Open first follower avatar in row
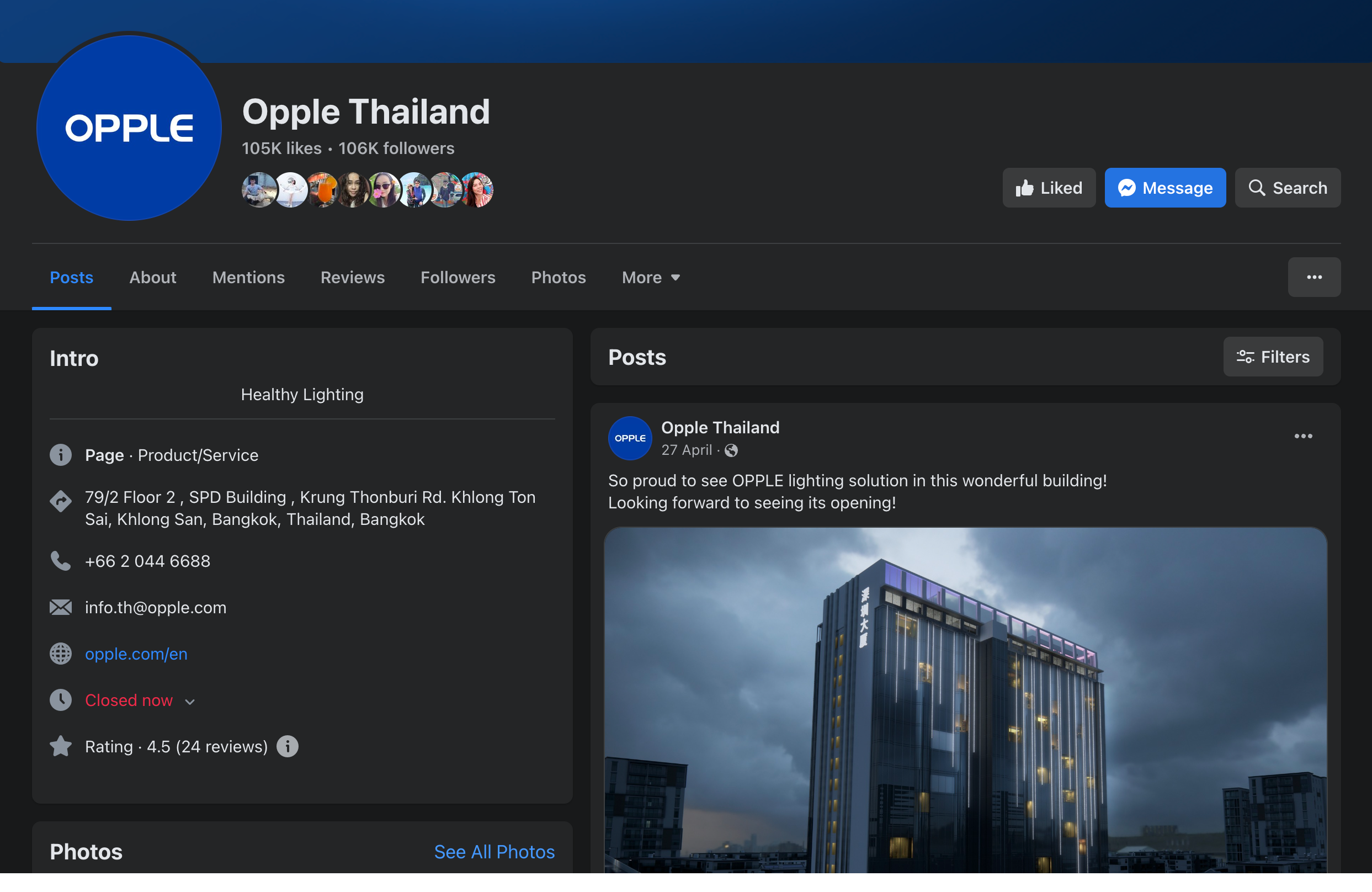The width and height of the screenshot is (1372, 892). tap(259, 190)
